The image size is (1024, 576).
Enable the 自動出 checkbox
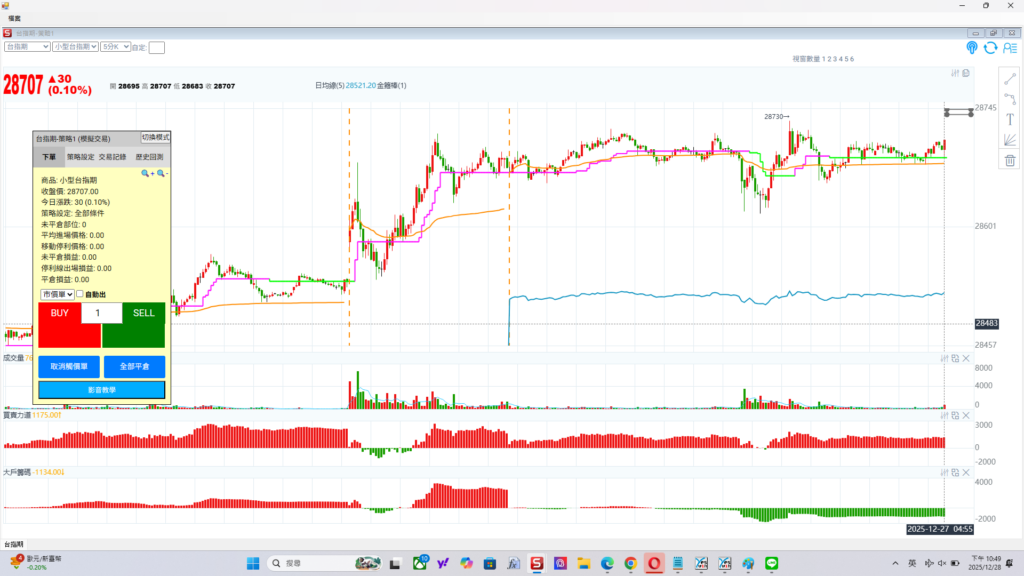click(x=80, y=295)
